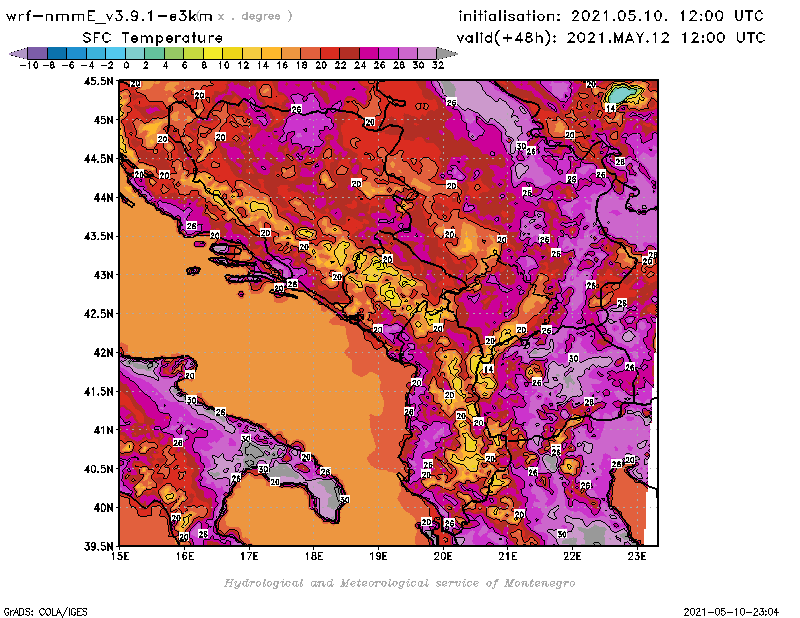Screen dimensions: 800x618
Task: Click the legend swatch between 28 and 30
Action: (x=407, y=53)
